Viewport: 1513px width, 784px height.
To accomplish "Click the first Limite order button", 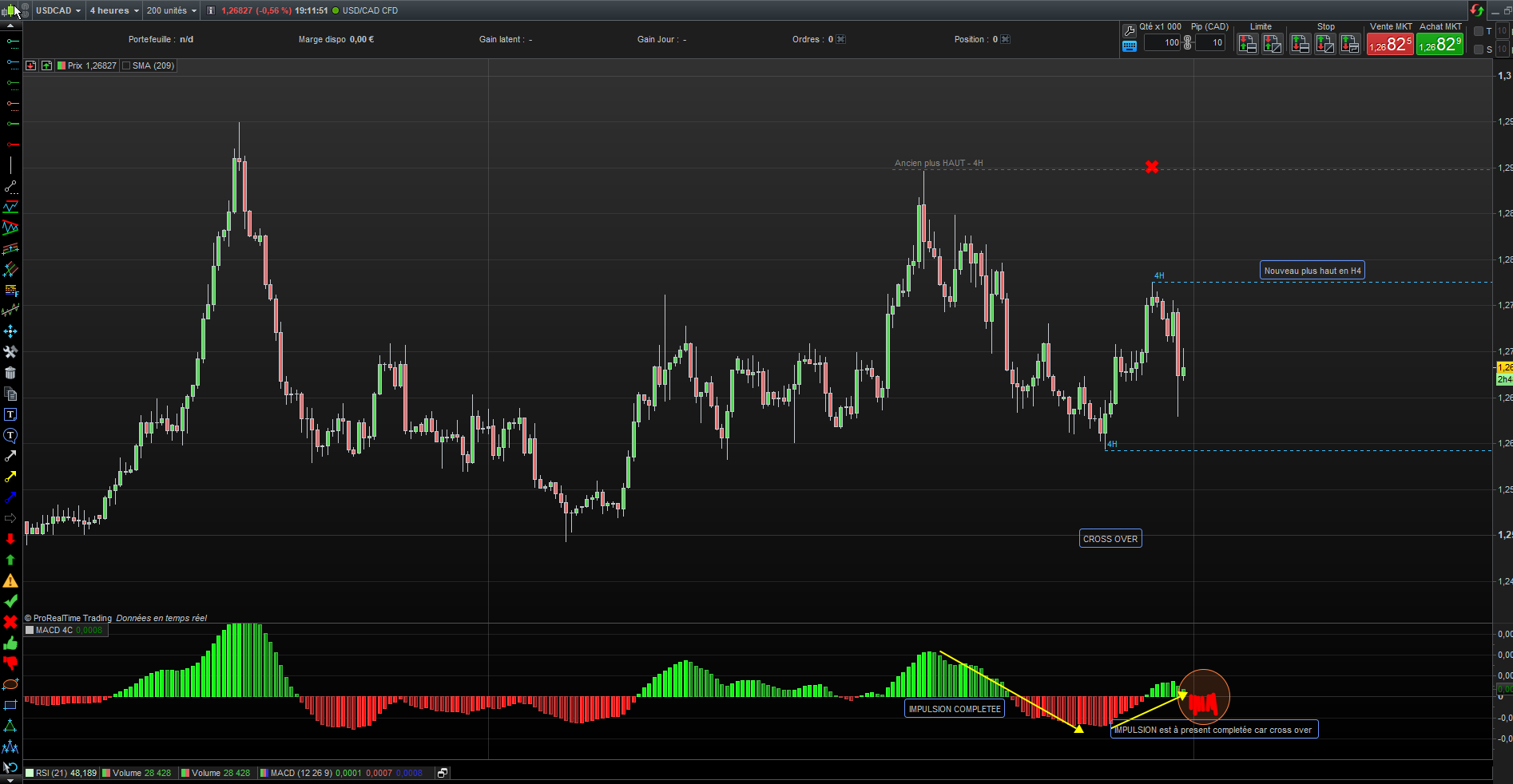I will click(1248, 44).
